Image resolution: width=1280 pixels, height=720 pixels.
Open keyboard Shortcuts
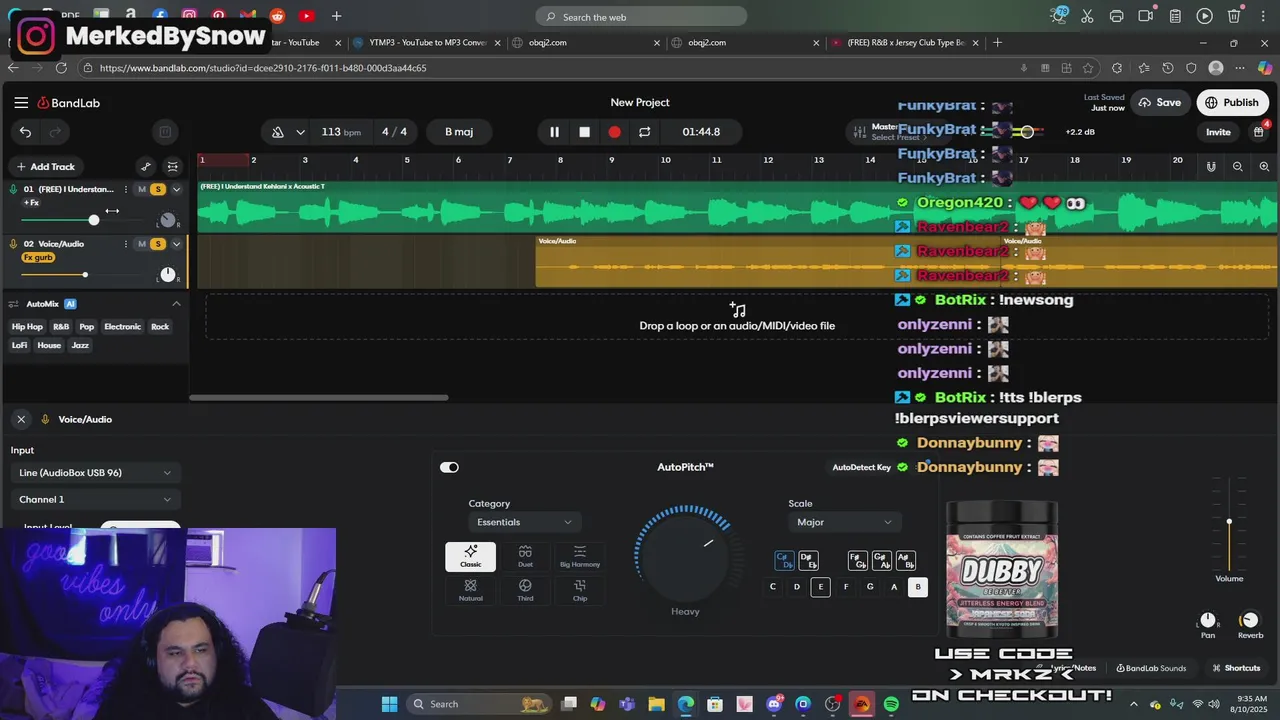tap(1236, 668)
